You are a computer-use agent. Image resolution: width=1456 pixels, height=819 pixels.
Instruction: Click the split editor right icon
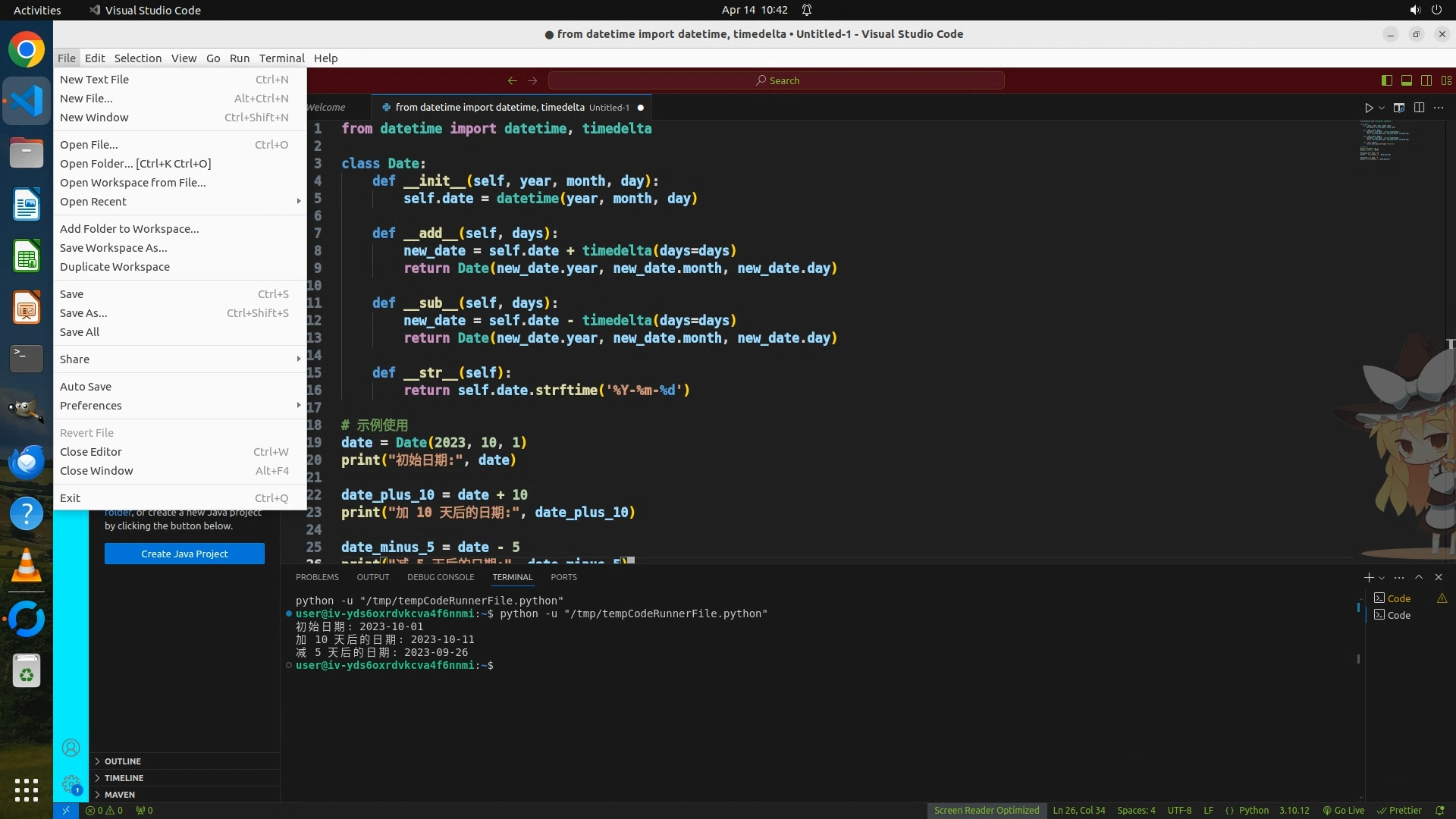tap(1419, 108)
